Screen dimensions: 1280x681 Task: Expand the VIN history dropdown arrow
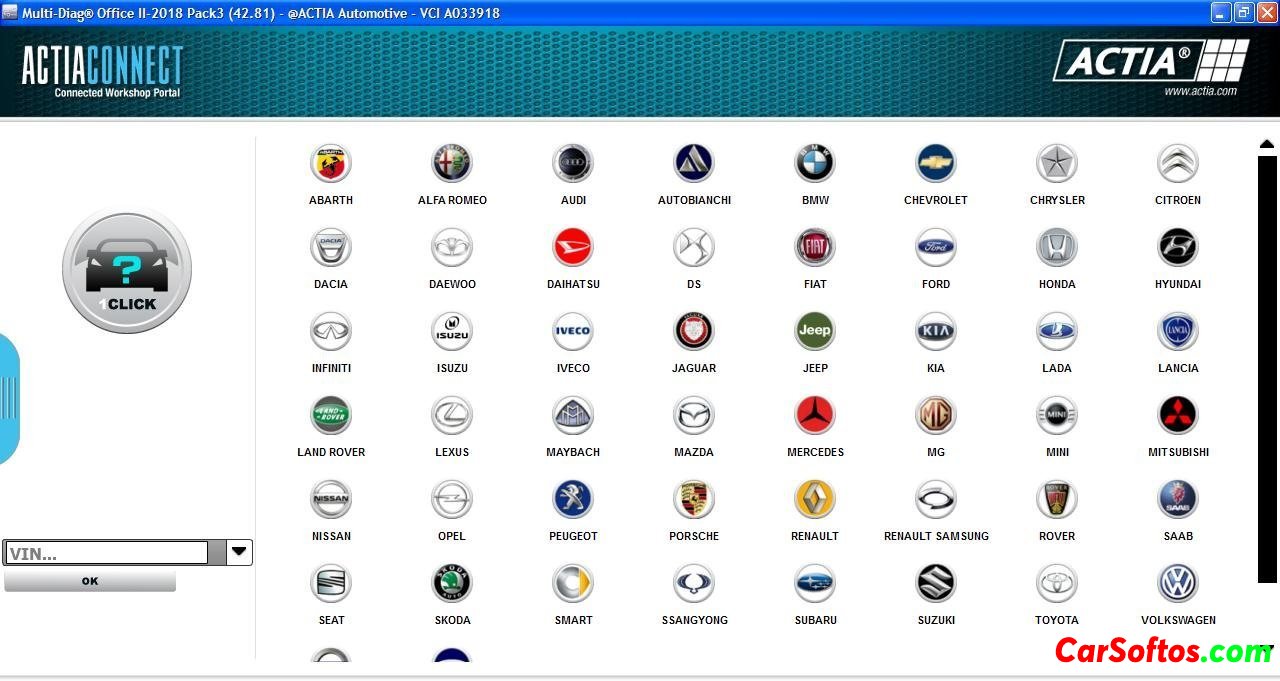point(239,552)
